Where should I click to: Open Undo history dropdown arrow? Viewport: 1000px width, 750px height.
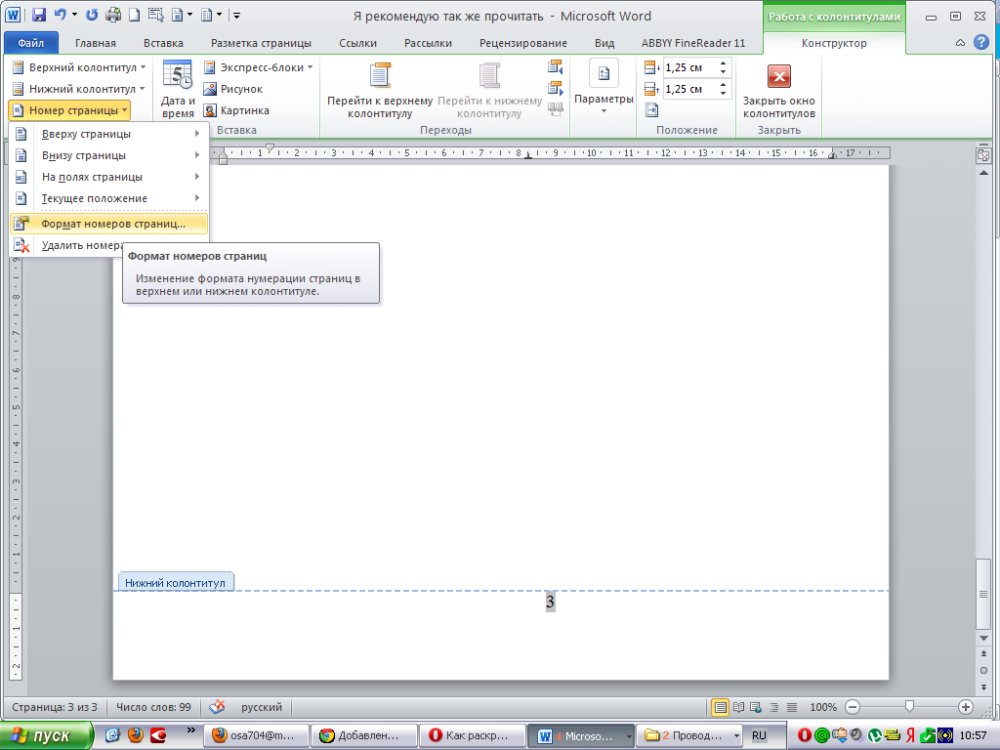pos(75,15)
